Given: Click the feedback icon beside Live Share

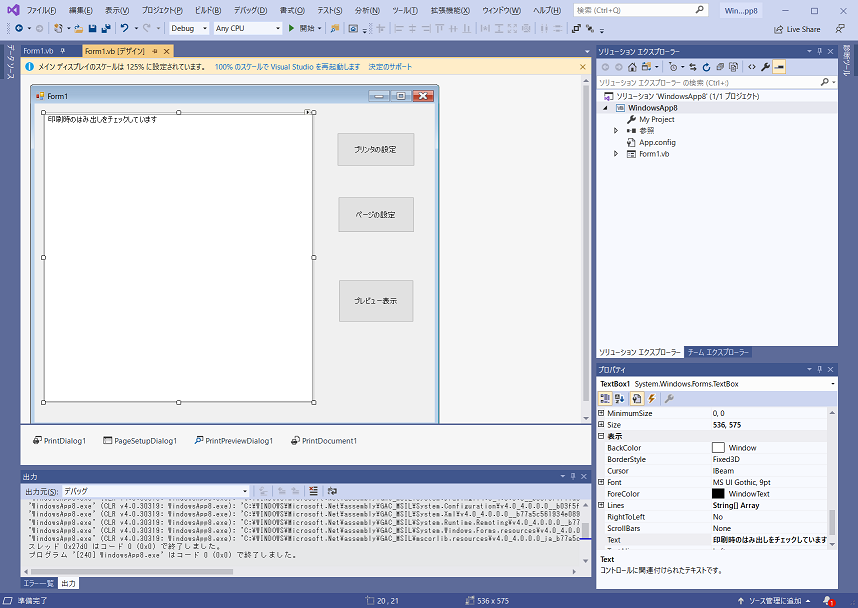Looking at the screenshot, I should pos(840,28).
